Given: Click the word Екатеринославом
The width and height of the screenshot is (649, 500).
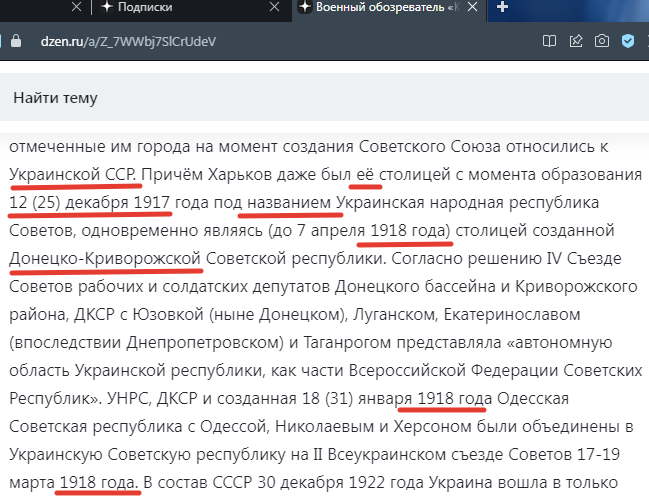Looking at the screenshot, I should [x=512, y=315].
